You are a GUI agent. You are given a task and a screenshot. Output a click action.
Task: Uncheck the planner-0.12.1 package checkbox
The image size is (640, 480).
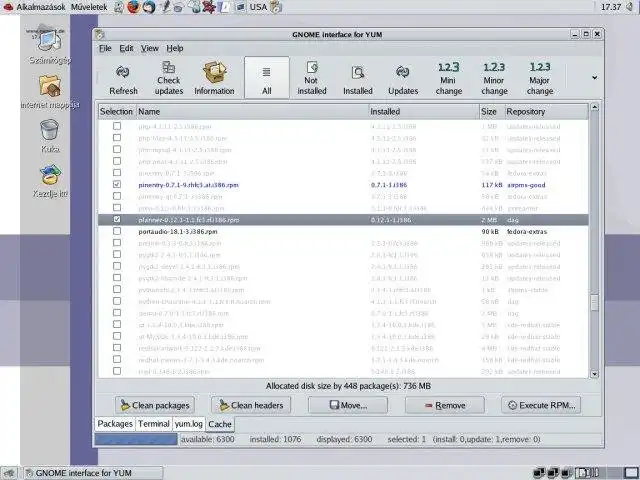coord(117,220)
